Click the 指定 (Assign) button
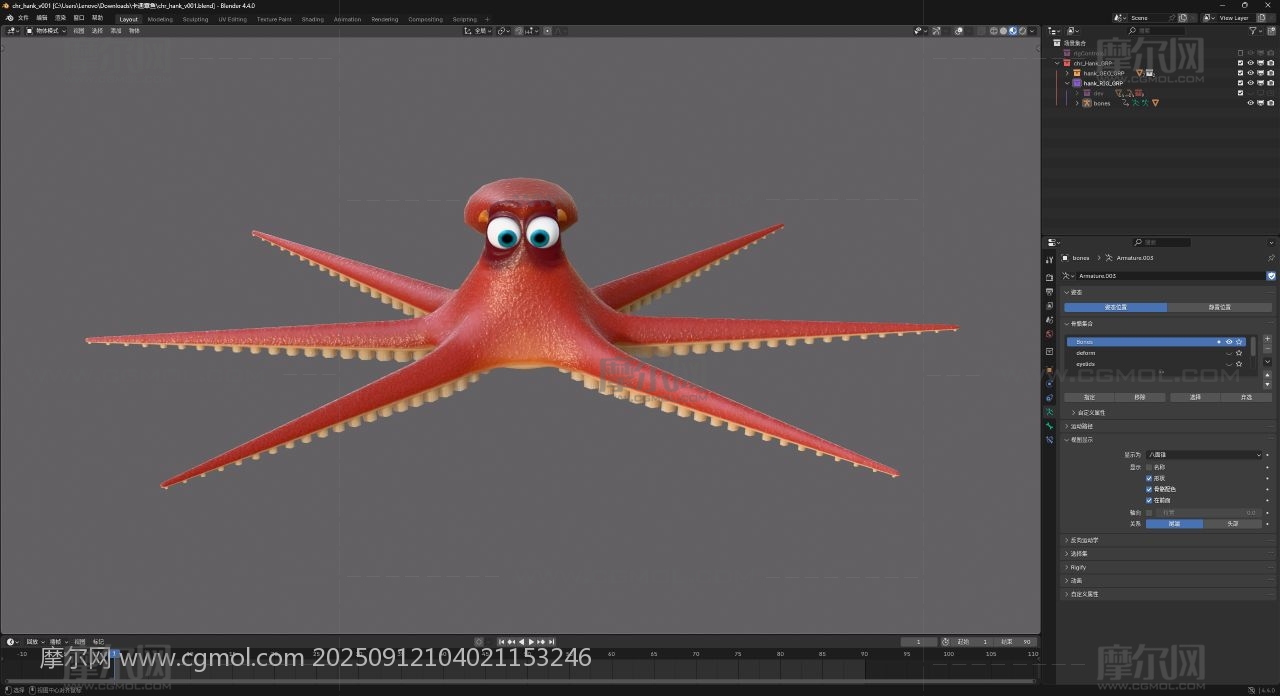The height and width of the screenshot is (696, 1280). (1089, 397)
